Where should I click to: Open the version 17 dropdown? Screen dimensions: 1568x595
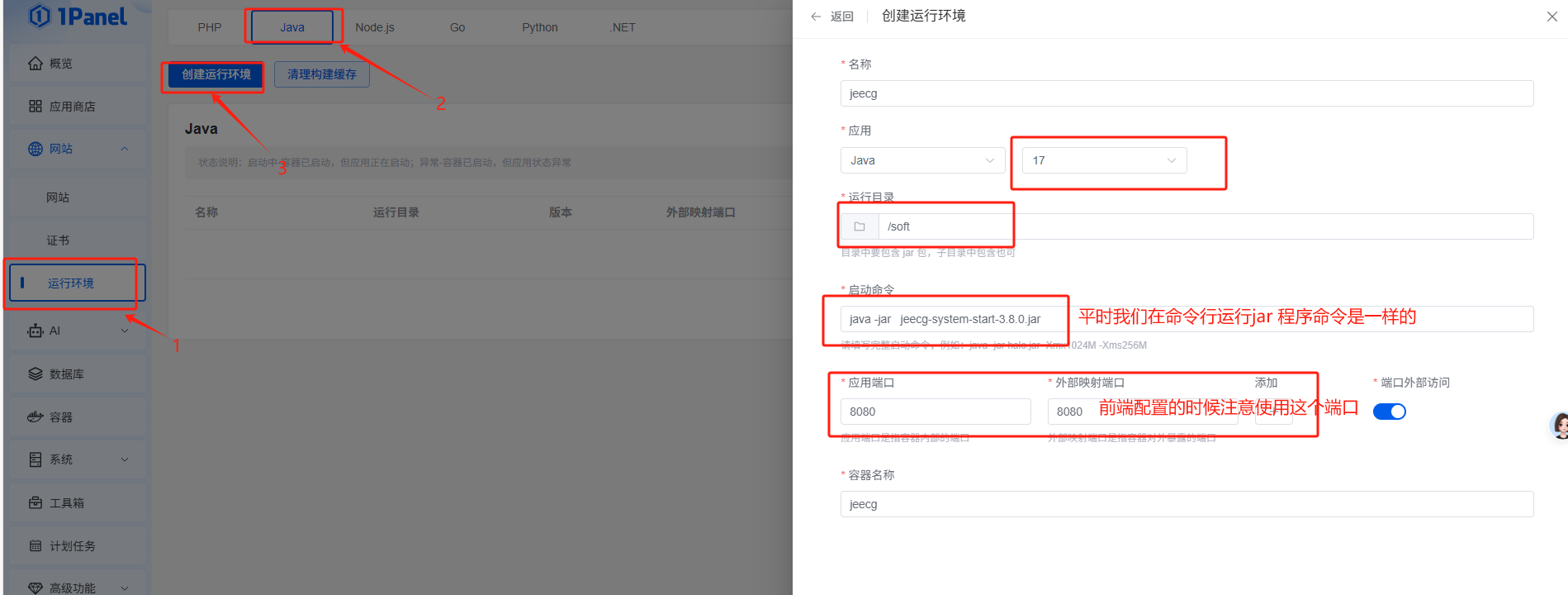click(1105, 160)
